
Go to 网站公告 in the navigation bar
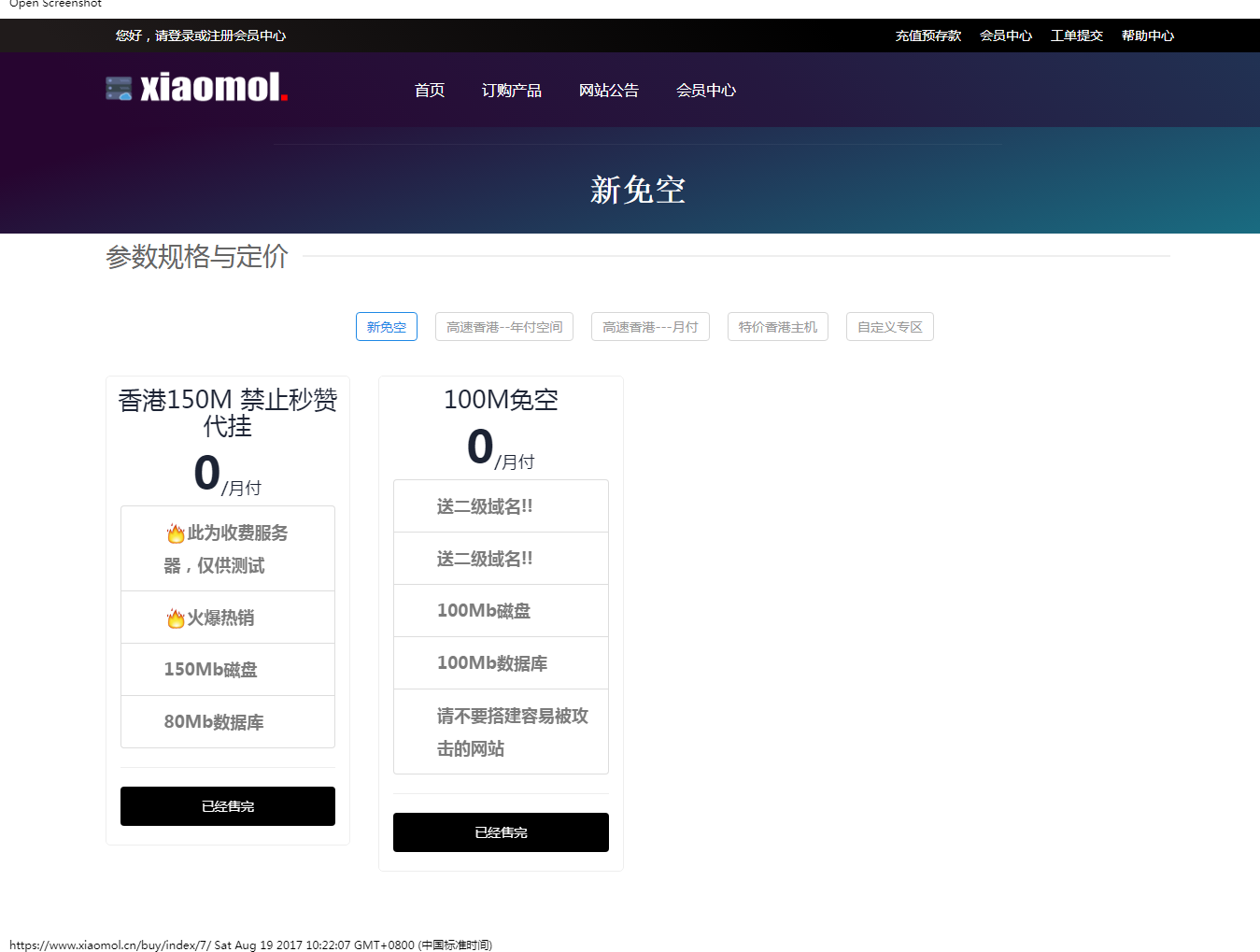pyautogui.click(x=608, y=91)
